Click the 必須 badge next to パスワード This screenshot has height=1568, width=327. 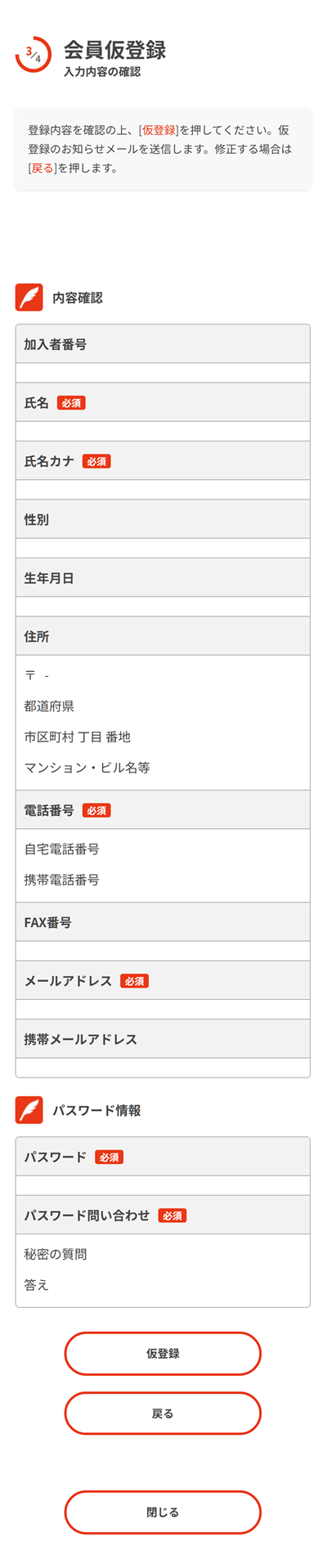click(x=109, y=1158)
